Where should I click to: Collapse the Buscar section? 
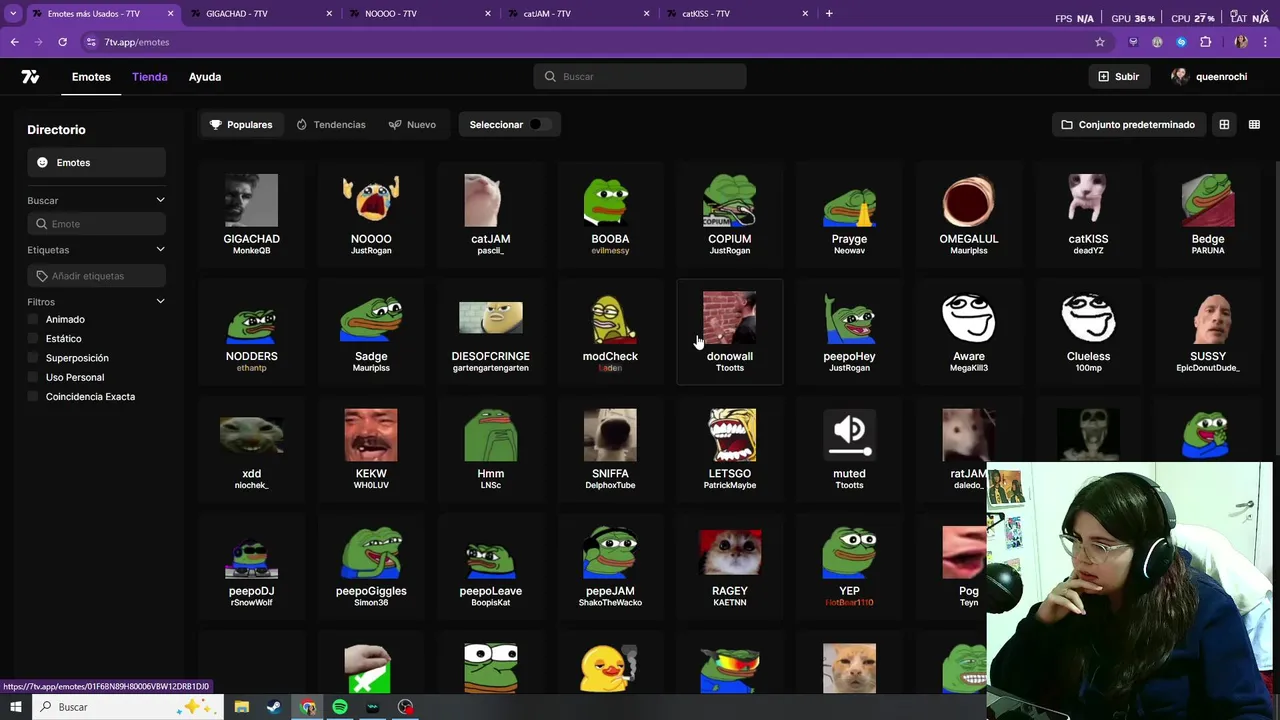[x=160, y=201]
